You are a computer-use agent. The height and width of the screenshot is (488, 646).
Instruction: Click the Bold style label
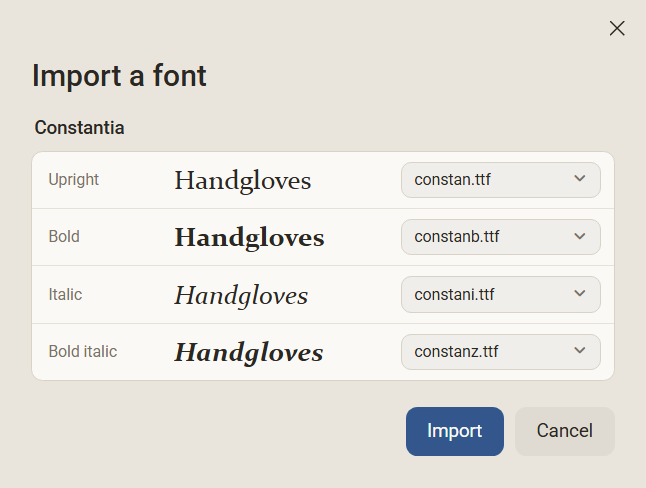[x=64, y=237]
